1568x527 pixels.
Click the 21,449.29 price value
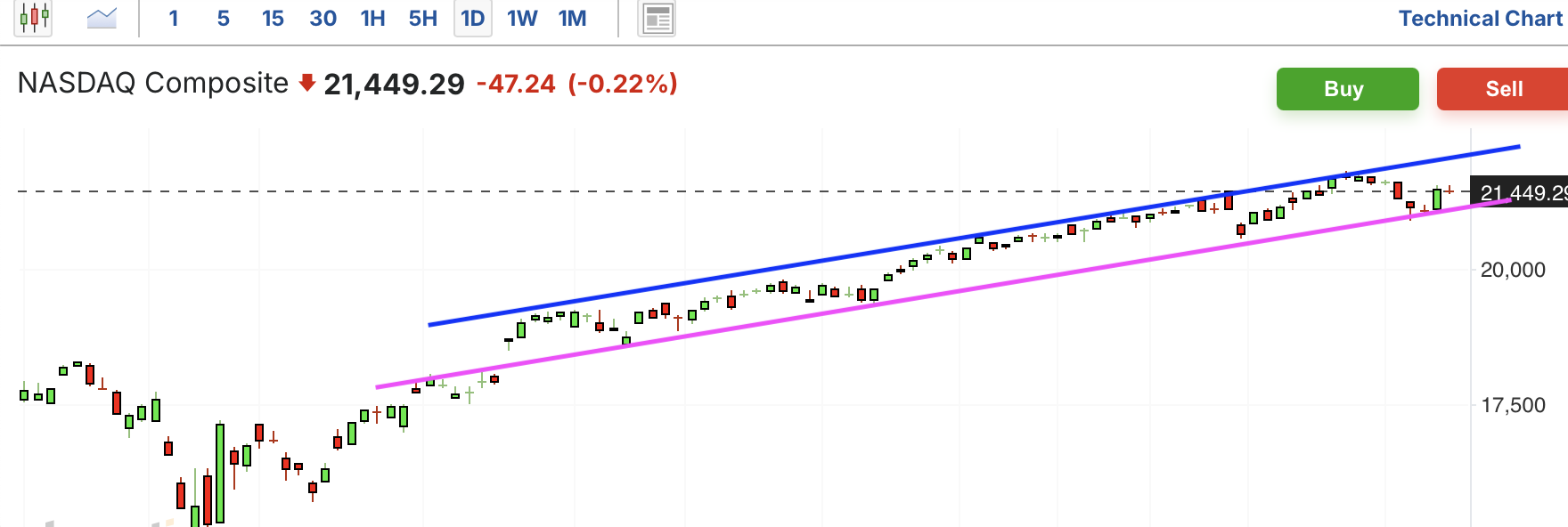click(394, 85)
